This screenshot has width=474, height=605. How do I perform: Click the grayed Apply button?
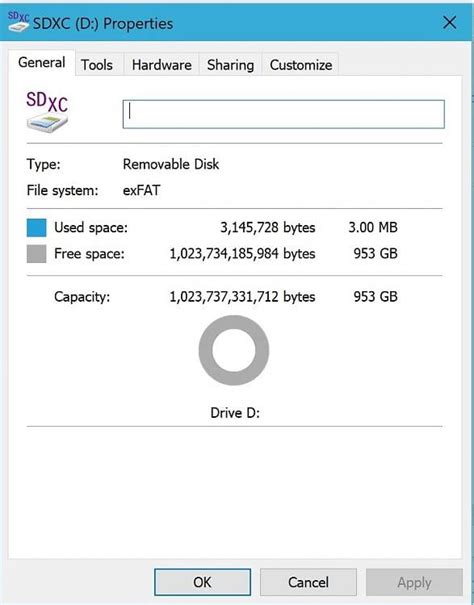(414, 582)
